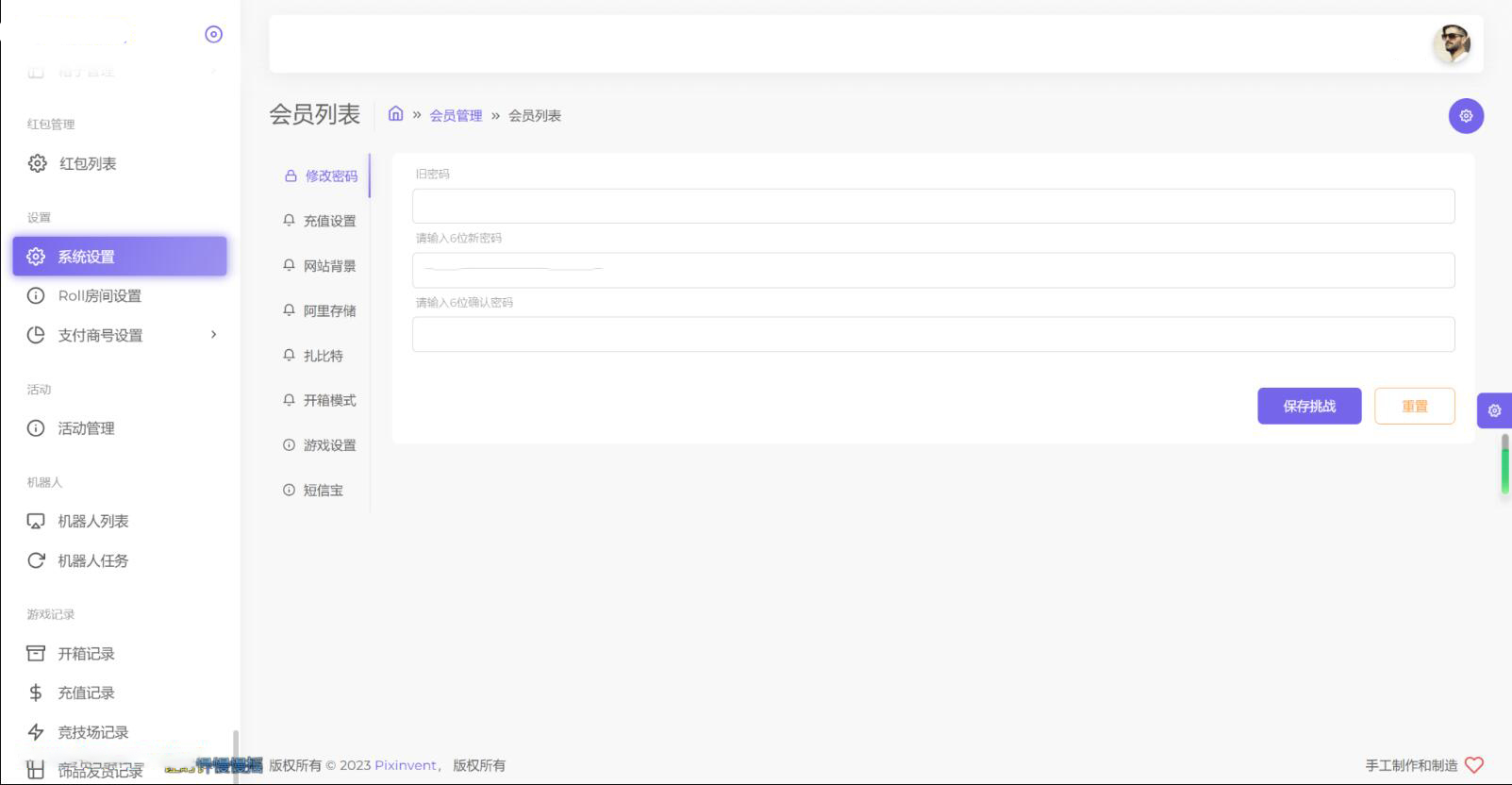Click the gear icon beside 系统设置
1512x785 pixels.
[36, 257]
